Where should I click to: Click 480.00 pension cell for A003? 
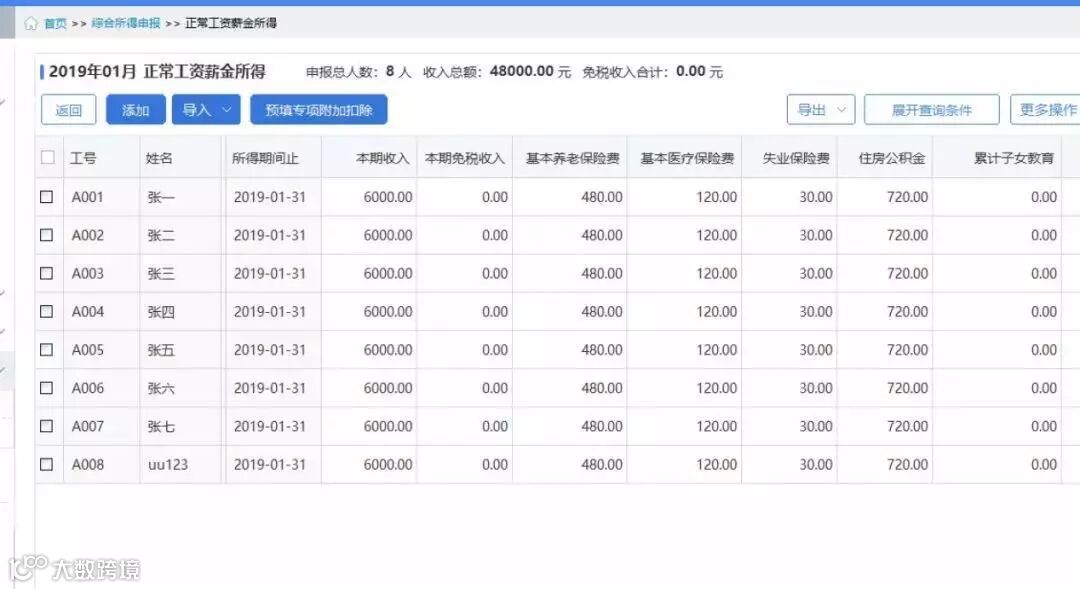pyautogui.click(x=601, y=273)
